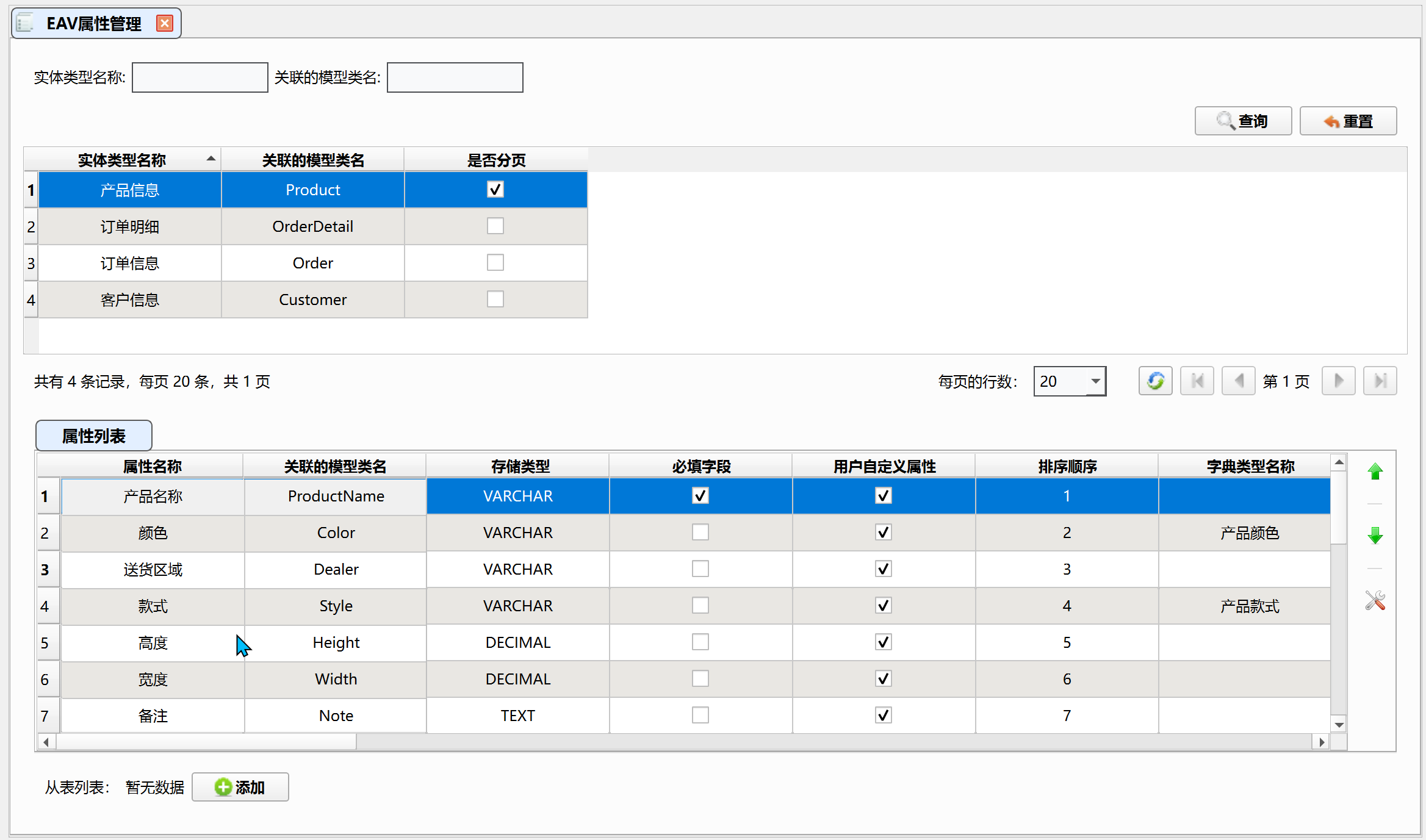This screenshot has width=1426, height=840.
Task: Select the 属性列表 tab
Action: [x=93, y=436]
